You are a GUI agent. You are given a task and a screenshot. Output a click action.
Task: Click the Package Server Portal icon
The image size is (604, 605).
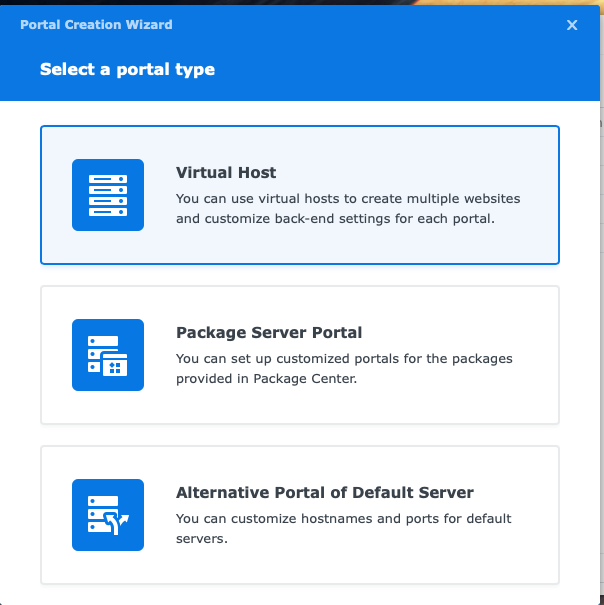click(x=108, y=355)
